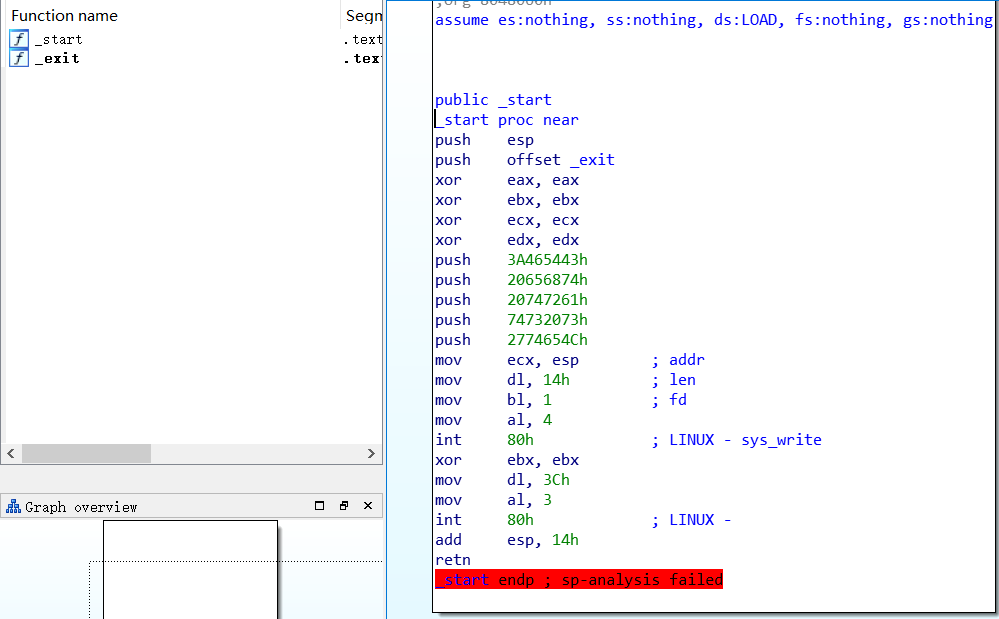Click 'xor ecx, ecx' instruction
999x619 pixels.
[507, 220]
